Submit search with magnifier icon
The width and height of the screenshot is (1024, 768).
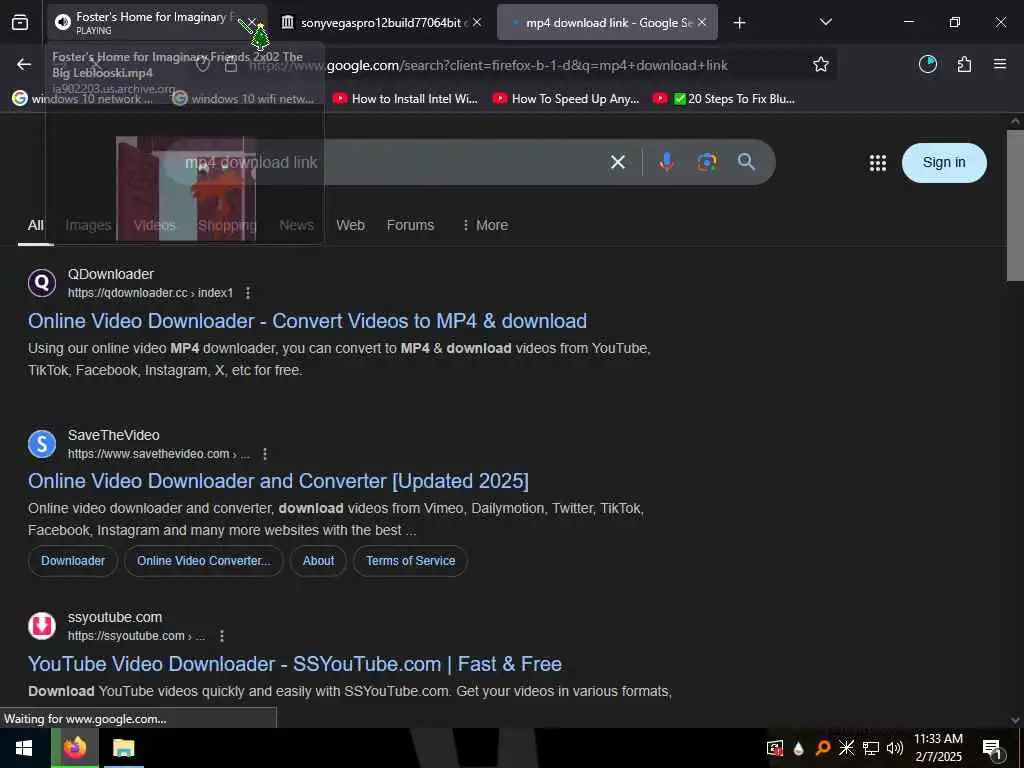coord(746,162)
